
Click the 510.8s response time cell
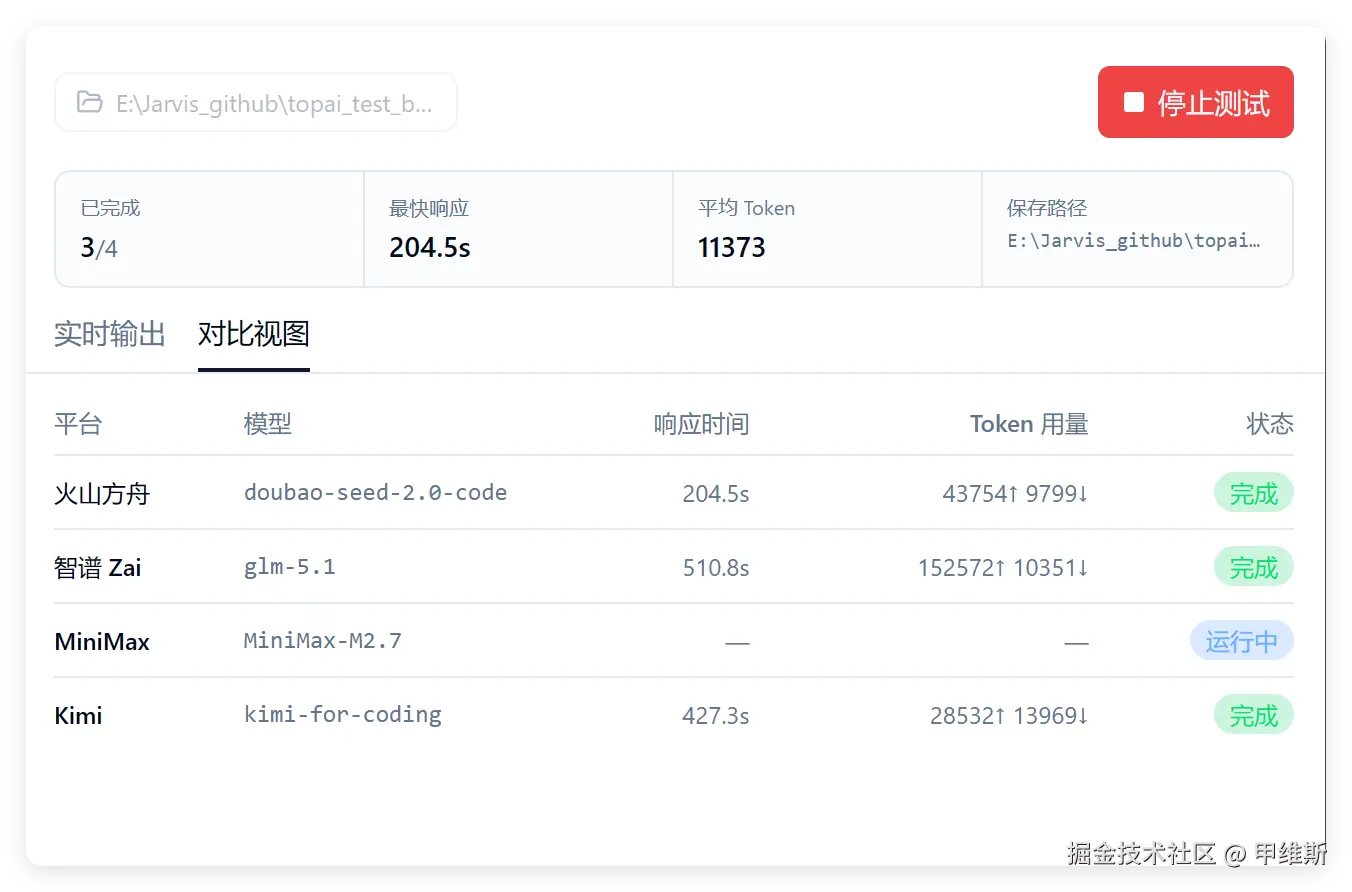[716, 567]
